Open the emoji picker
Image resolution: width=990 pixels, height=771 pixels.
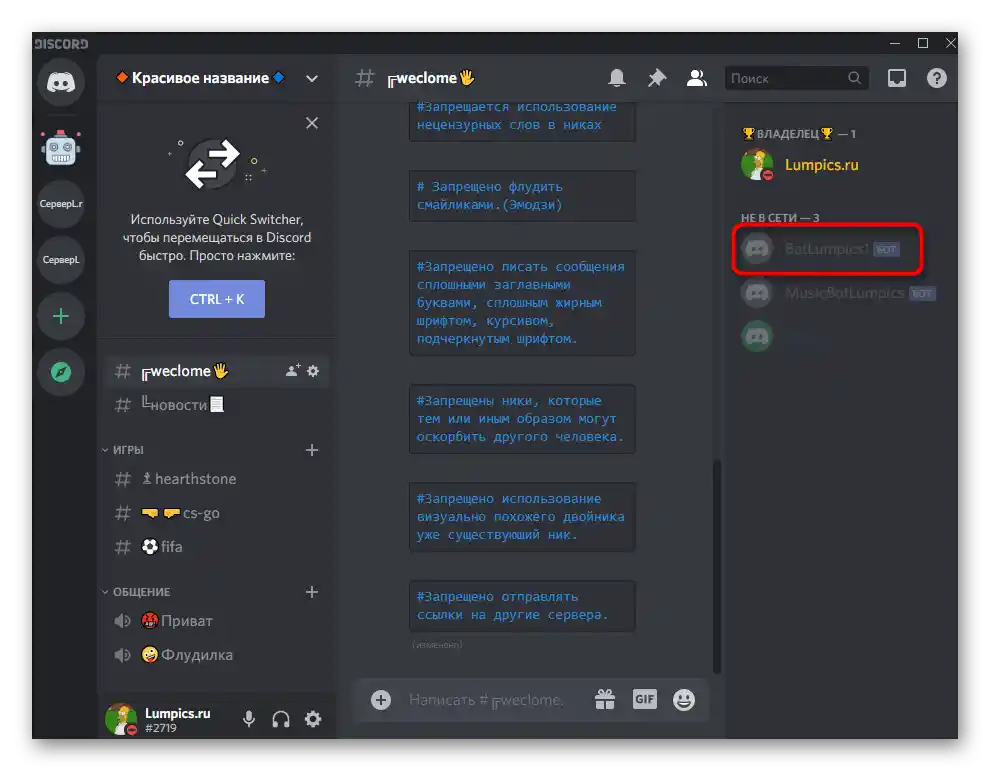click(x=684, y=700)
